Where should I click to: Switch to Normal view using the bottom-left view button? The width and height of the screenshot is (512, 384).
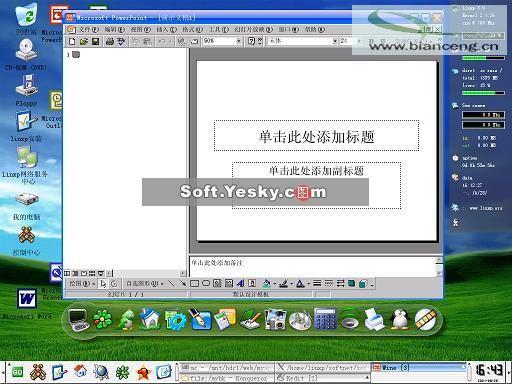tap(67, 273)
